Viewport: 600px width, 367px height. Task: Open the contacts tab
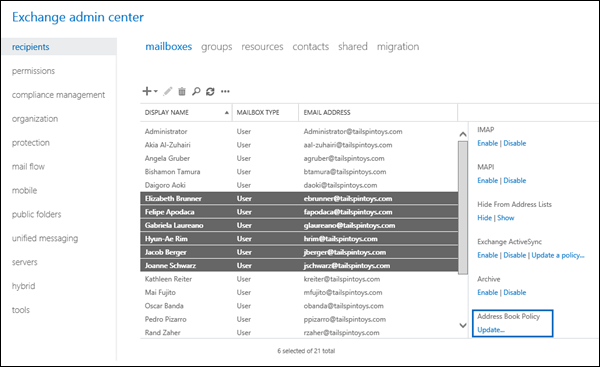pos(311,47)
